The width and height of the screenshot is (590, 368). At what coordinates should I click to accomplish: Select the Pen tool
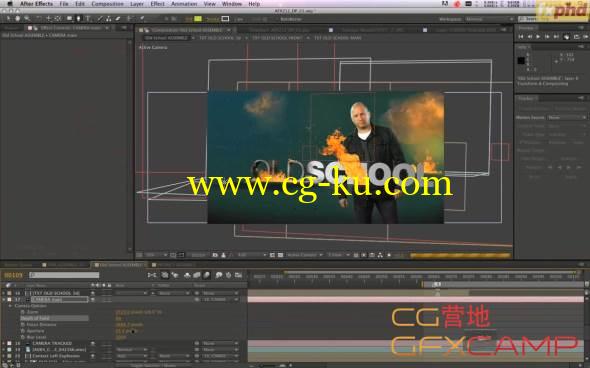click(78, 18)
